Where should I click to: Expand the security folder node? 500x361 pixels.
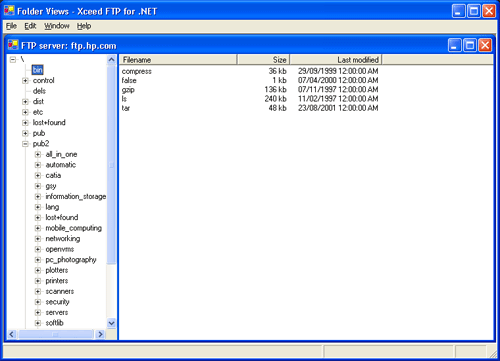coord(38,302)
